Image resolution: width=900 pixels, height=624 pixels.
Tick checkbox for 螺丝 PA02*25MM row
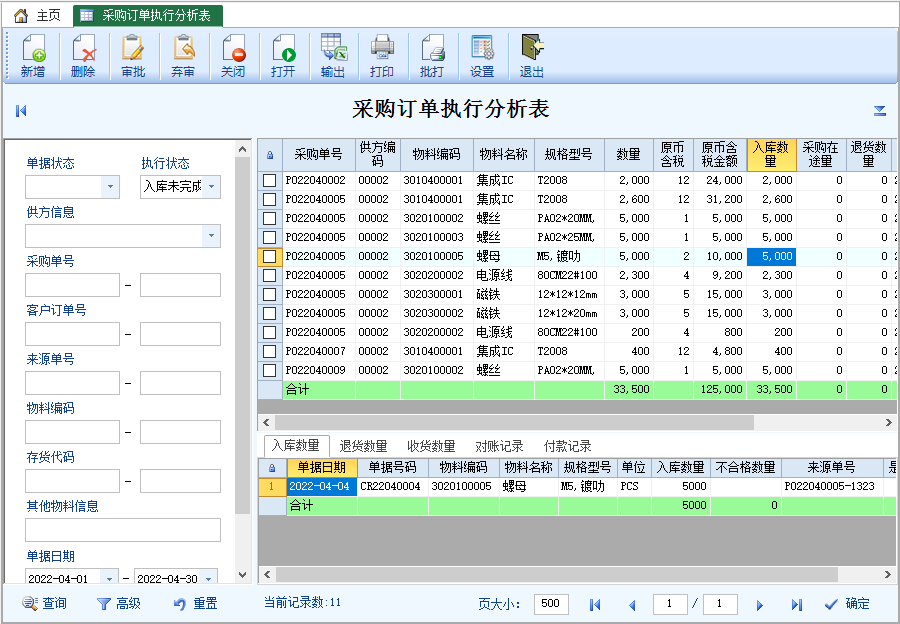[x=270, y=237]
